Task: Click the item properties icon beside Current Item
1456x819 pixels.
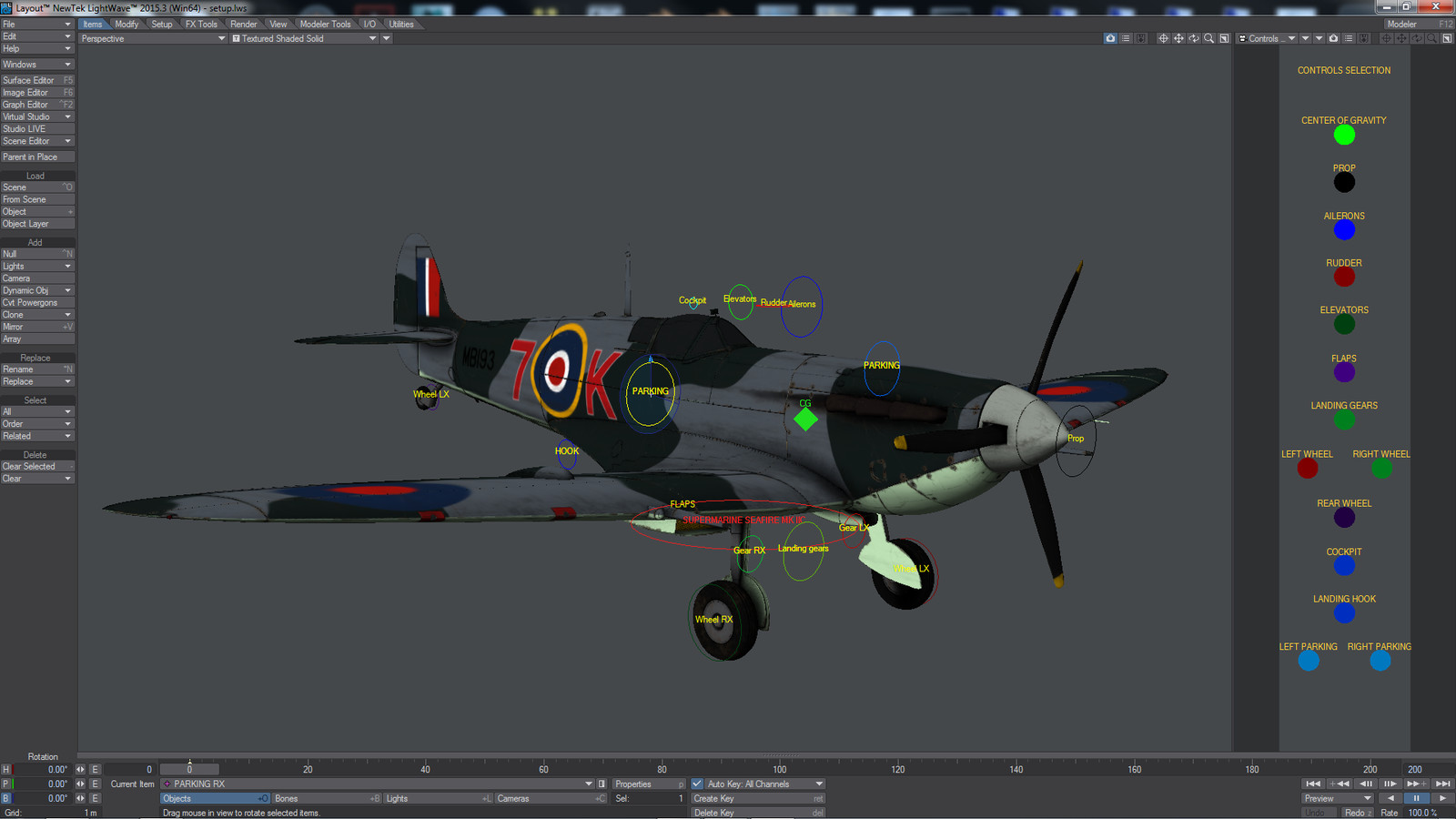Action: pos(602,784)
